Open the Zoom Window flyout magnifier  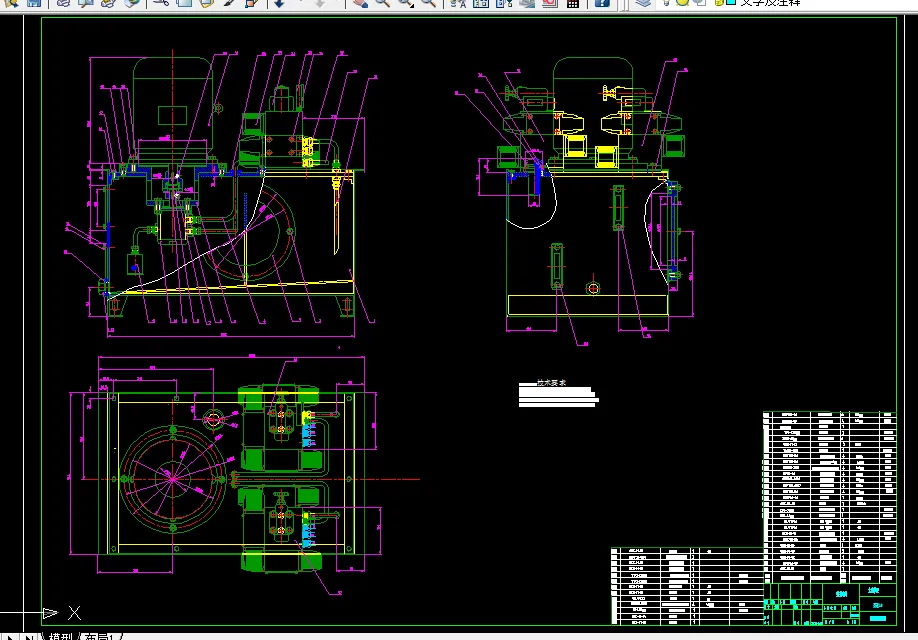tap(406, 3)
